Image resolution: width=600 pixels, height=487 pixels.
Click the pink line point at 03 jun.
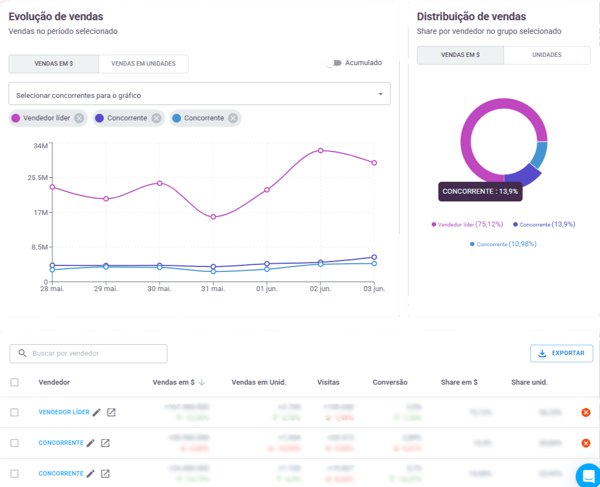(x=374, y=163)
